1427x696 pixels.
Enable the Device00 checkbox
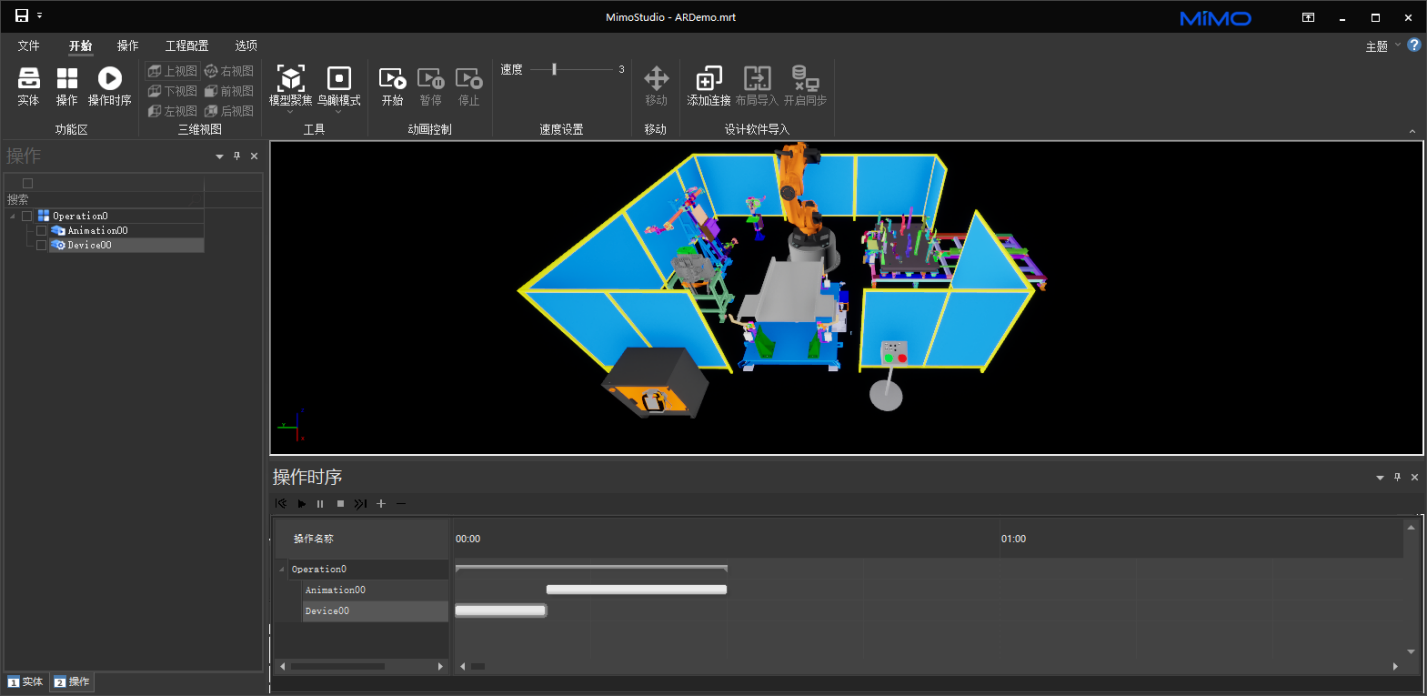coord(41,245)
